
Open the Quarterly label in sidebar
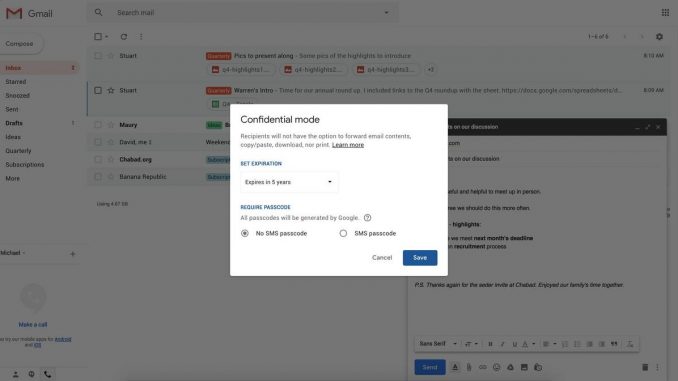pyautogui.click(x=18, y=151)
